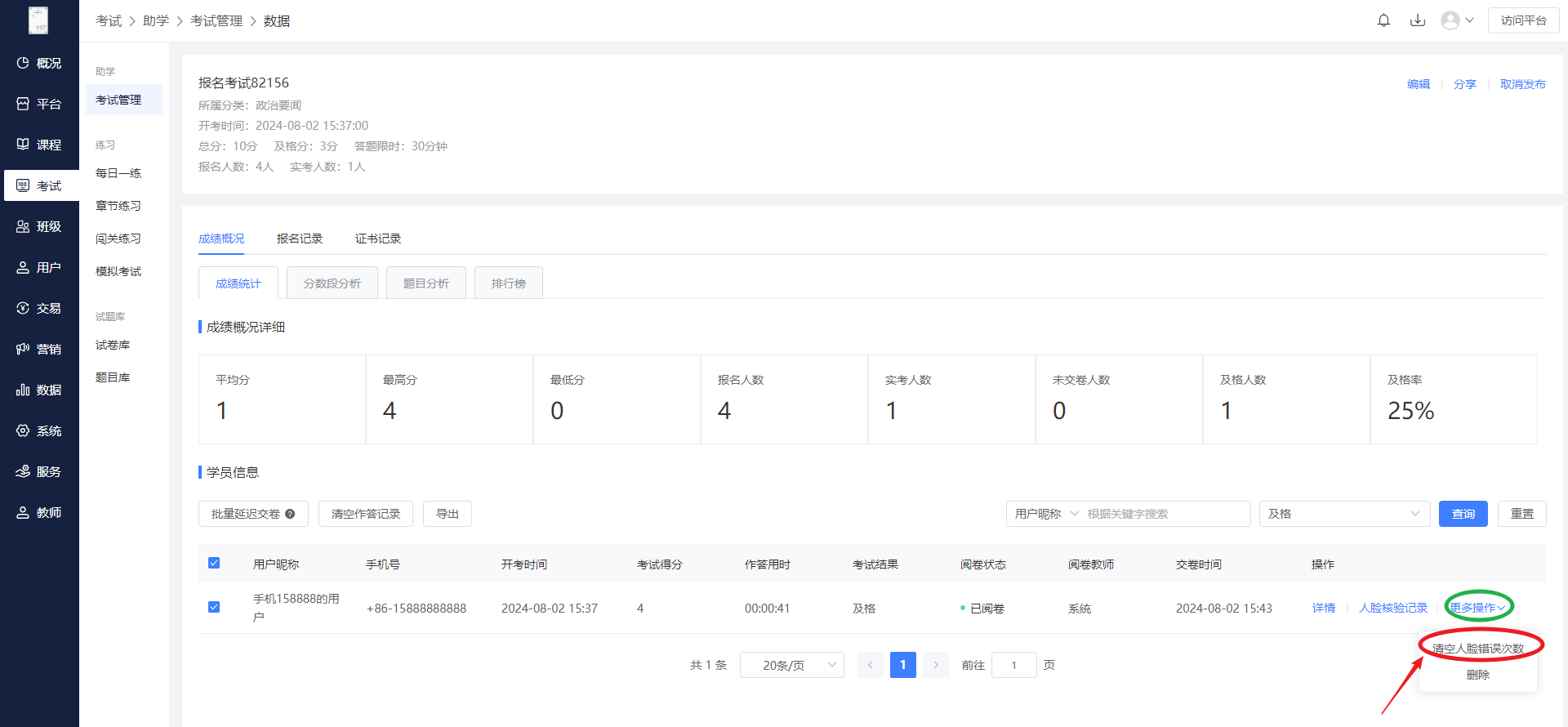Switch to the 报名记录 tab
Viewport: 1568px width, 727px height.
point(300,239)
